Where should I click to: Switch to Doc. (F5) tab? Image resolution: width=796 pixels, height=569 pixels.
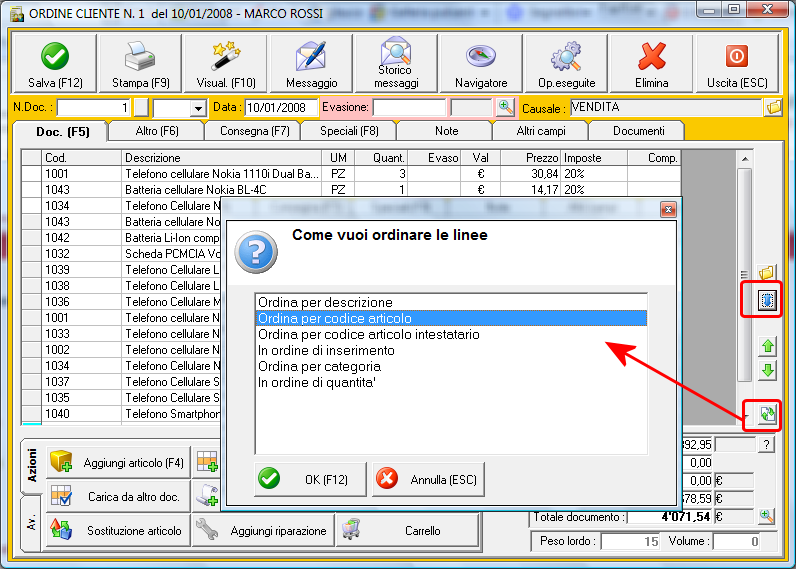pyautogui.click(x=62, y=132)
